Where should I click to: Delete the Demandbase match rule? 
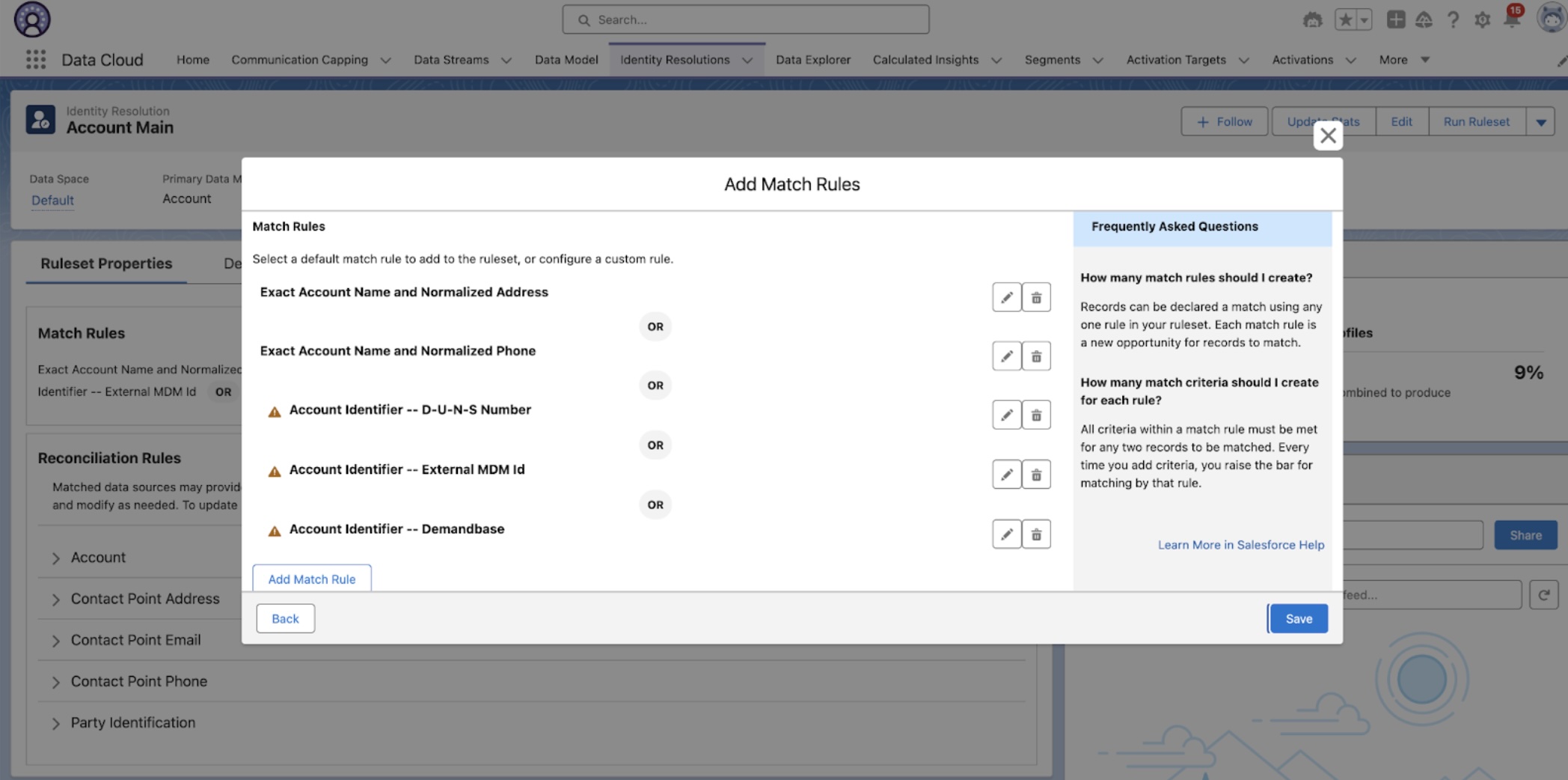1036,534
